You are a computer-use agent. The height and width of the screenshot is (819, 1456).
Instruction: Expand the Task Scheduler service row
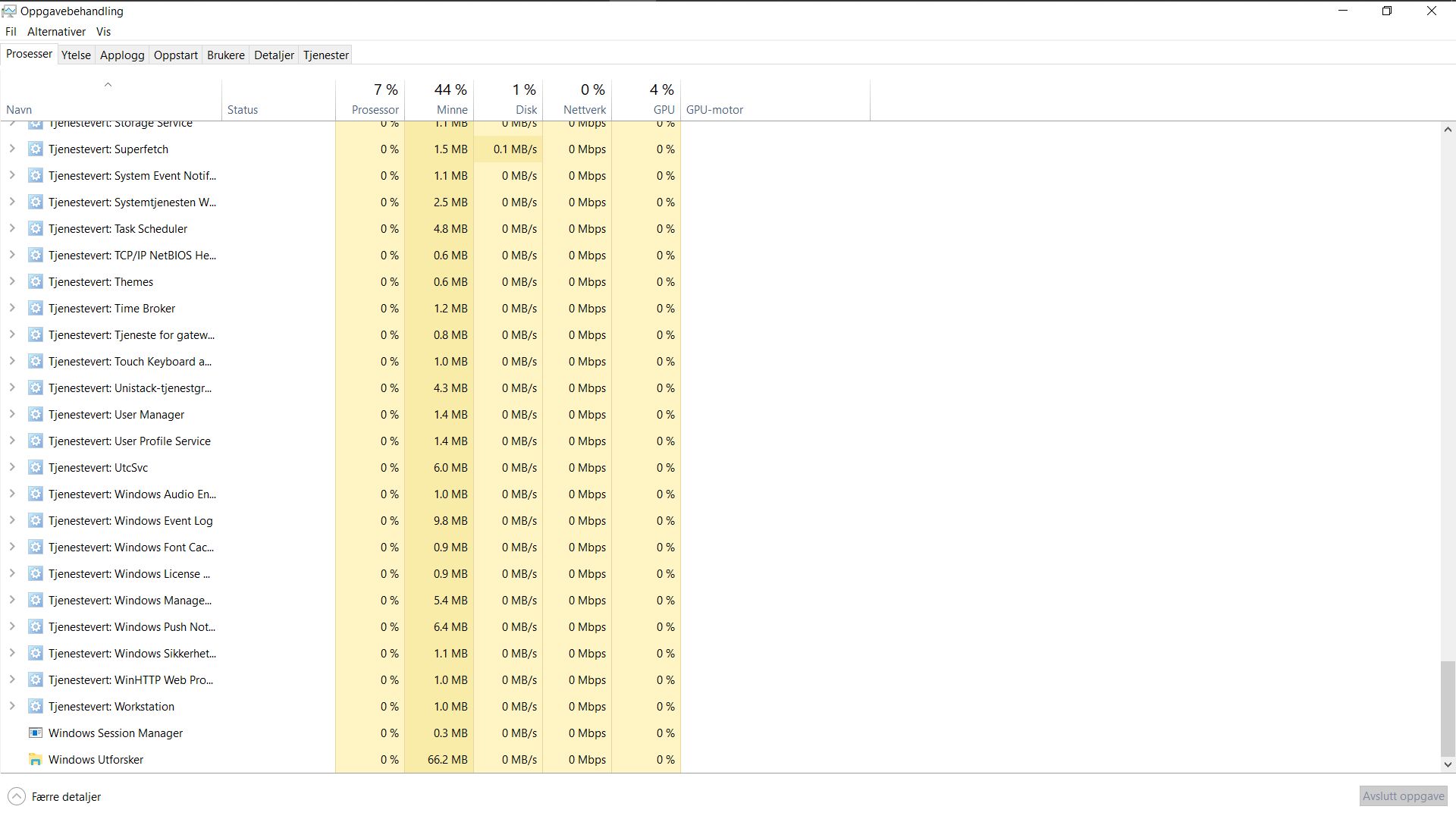pos(12,229)
